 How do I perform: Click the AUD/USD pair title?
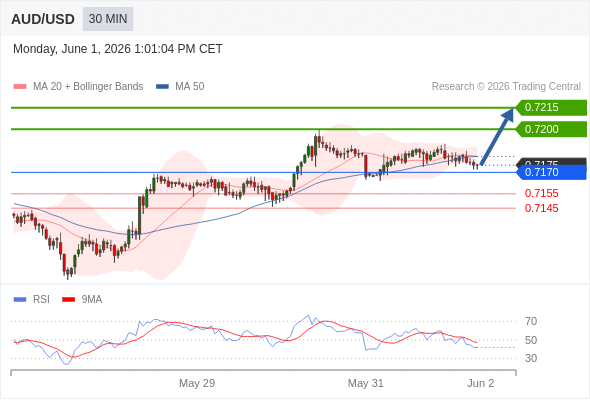pos(43,19)
